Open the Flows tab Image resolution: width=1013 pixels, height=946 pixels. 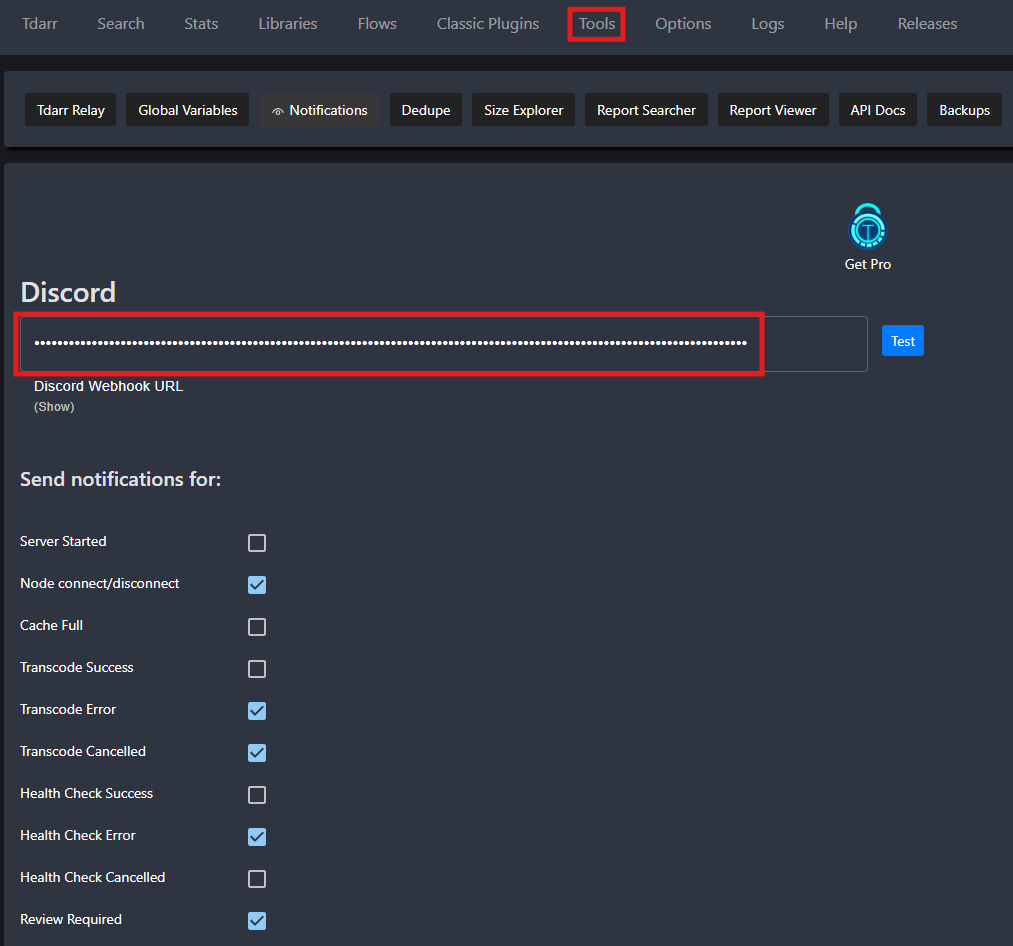[x=377, y=24]
